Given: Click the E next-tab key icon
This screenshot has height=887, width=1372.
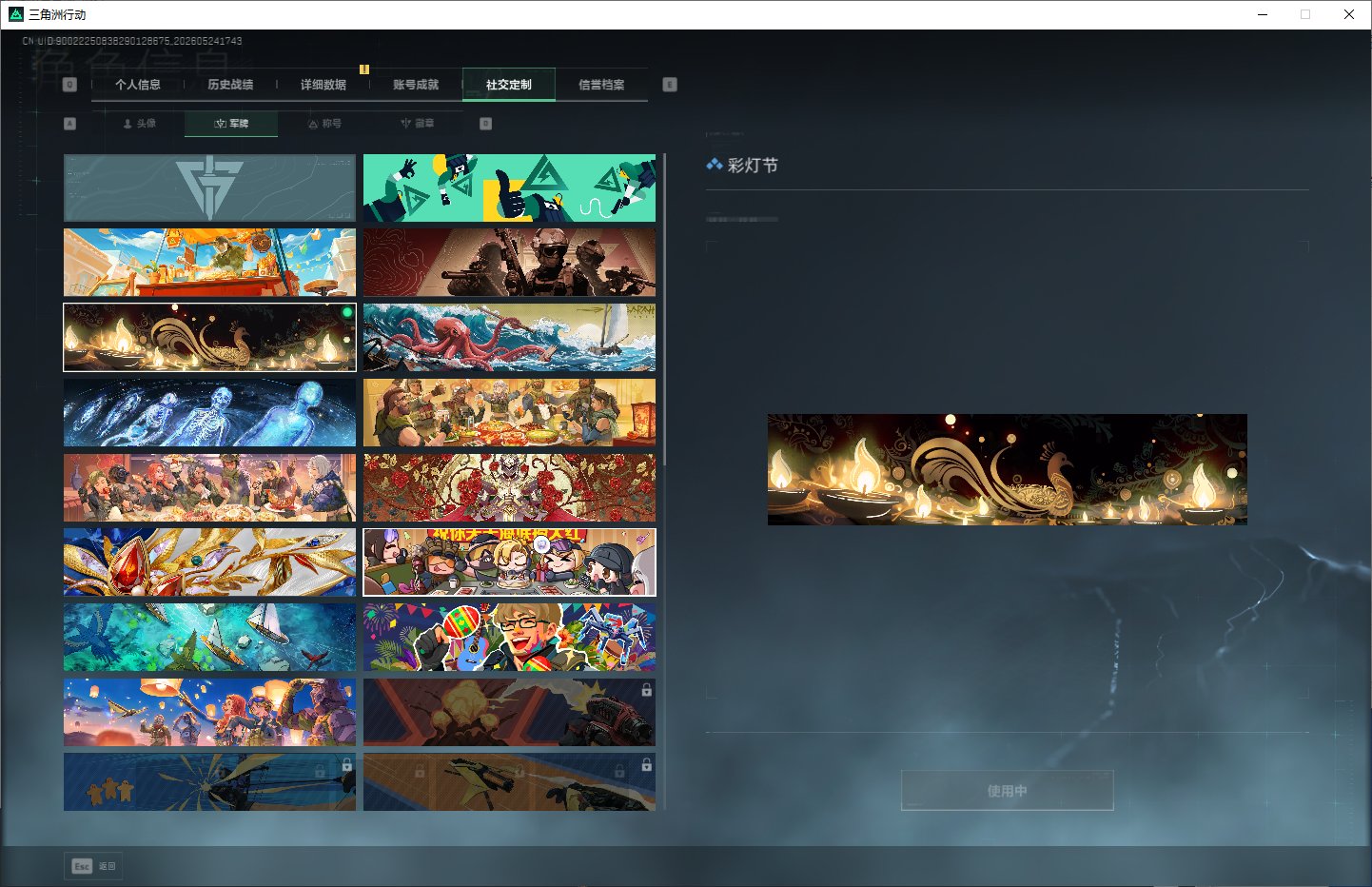Looking at the screenshot, I should pyautogui.click(x=670, y=85).
